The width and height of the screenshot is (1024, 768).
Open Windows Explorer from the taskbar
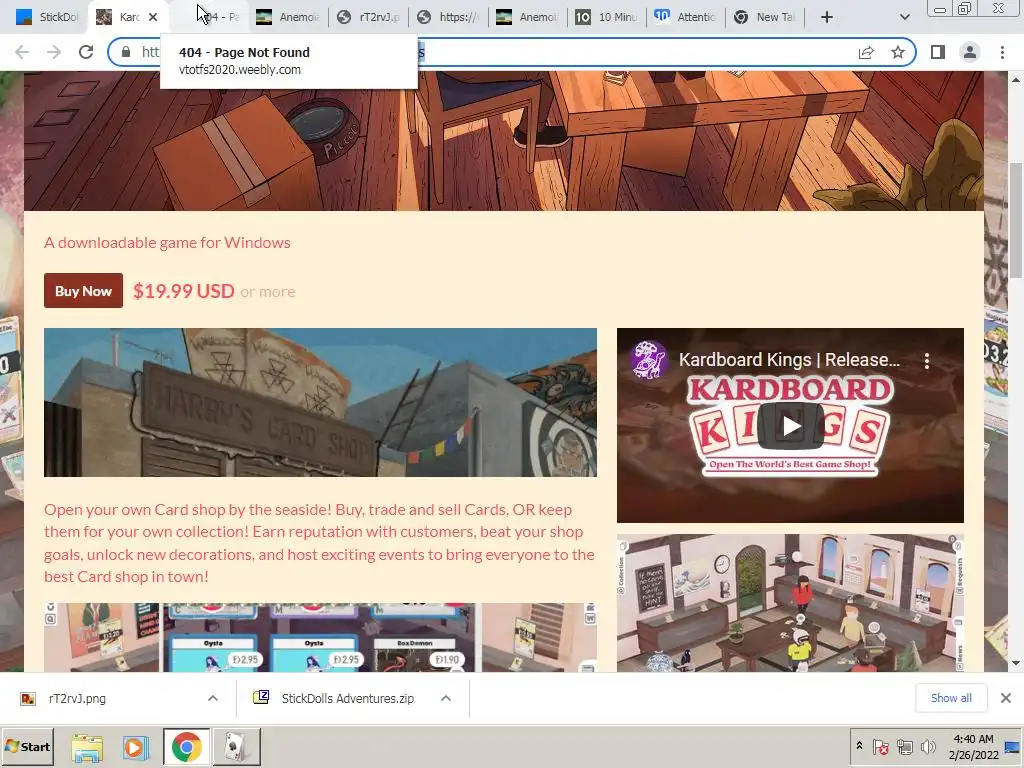(87, 747)
